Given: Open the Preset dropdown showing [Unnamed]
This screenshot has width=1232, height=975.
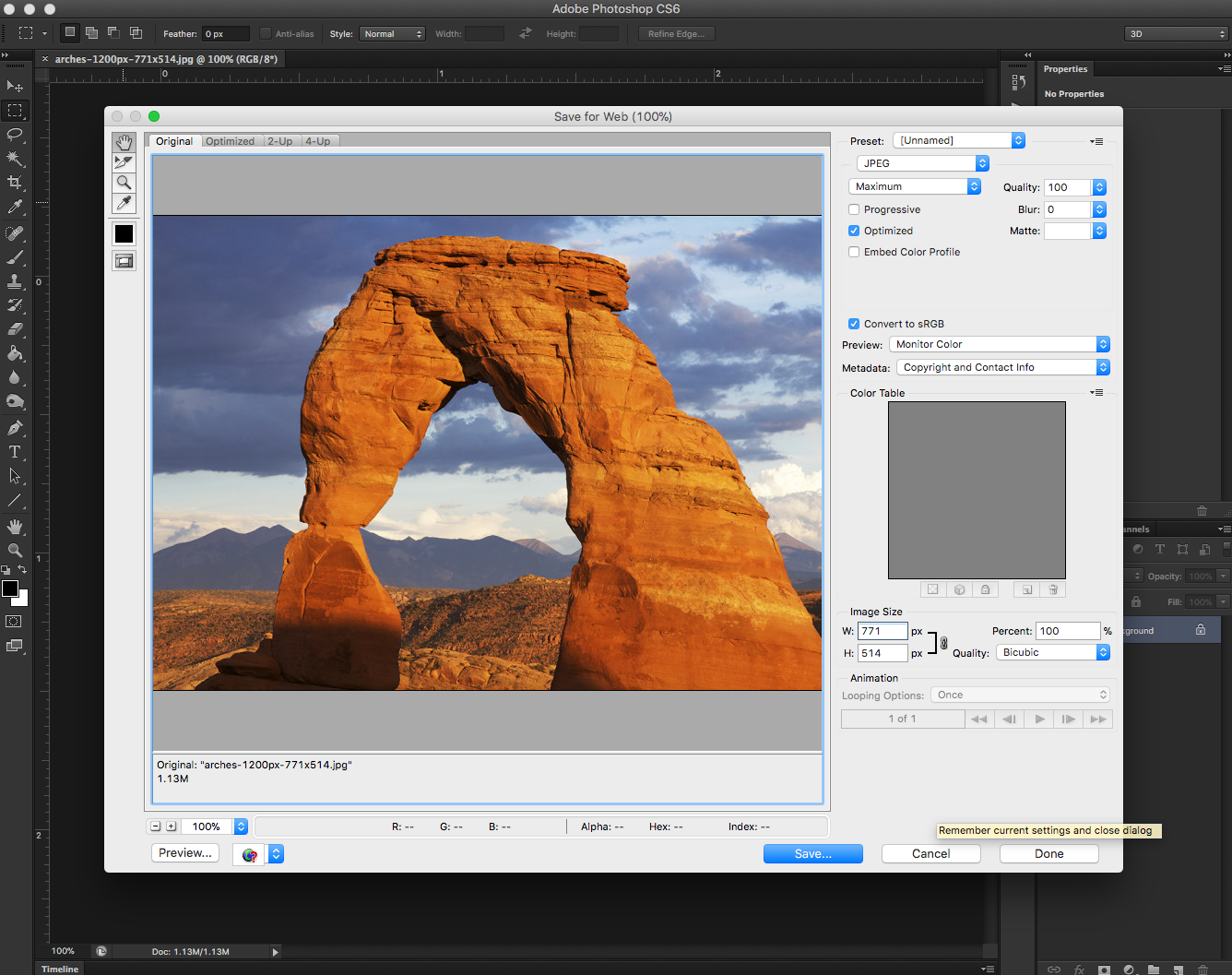Looking at the screenshot, I should pos(959,140).
